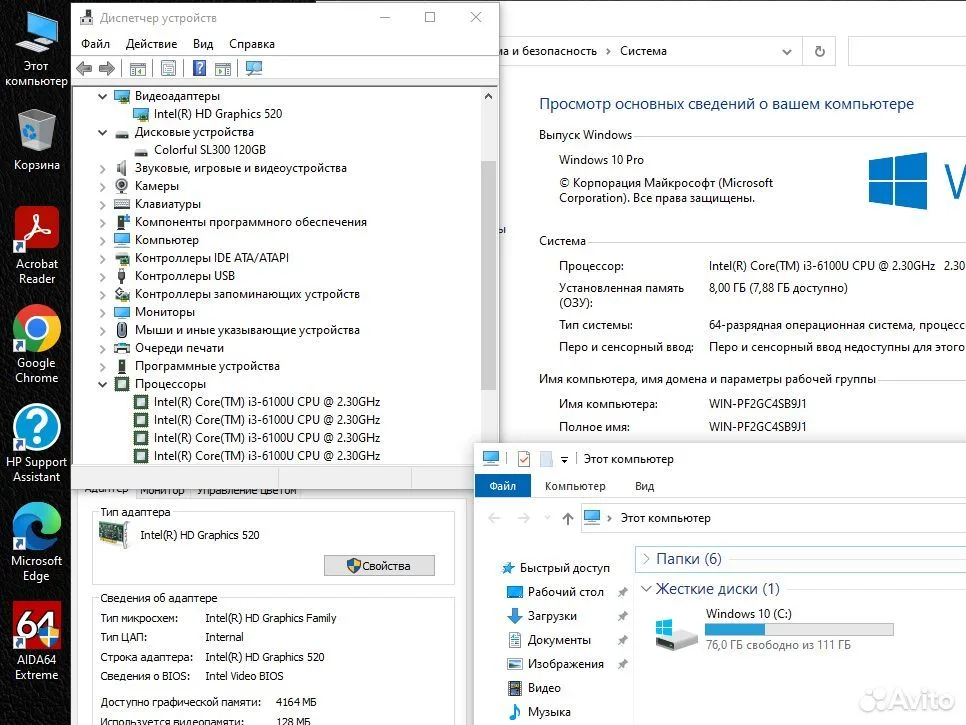The height and width of the screenshot is (725, 966).
Task: Open the Действие menu in Device Manager
Action: 152,44
